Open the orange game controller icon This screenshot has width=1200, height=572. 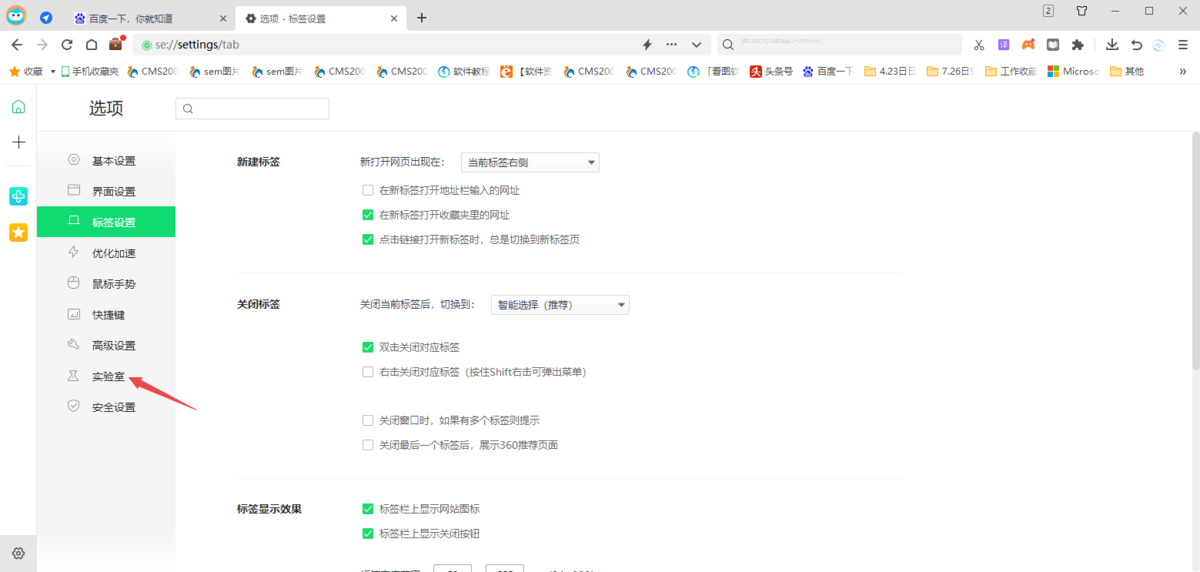[x=1028, y=44]
